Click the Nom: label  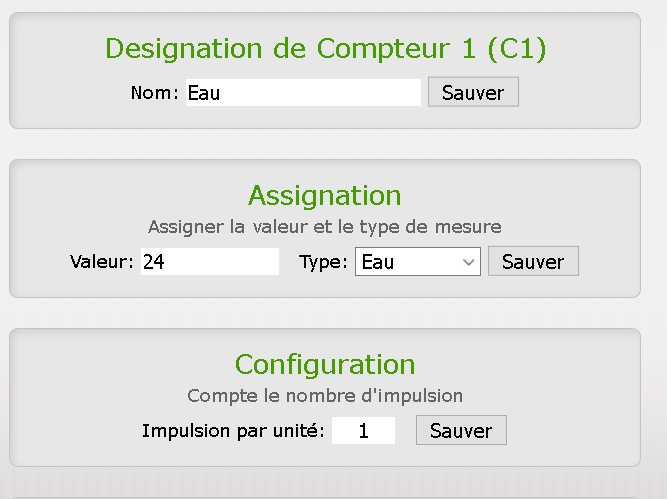coord(154,93)
